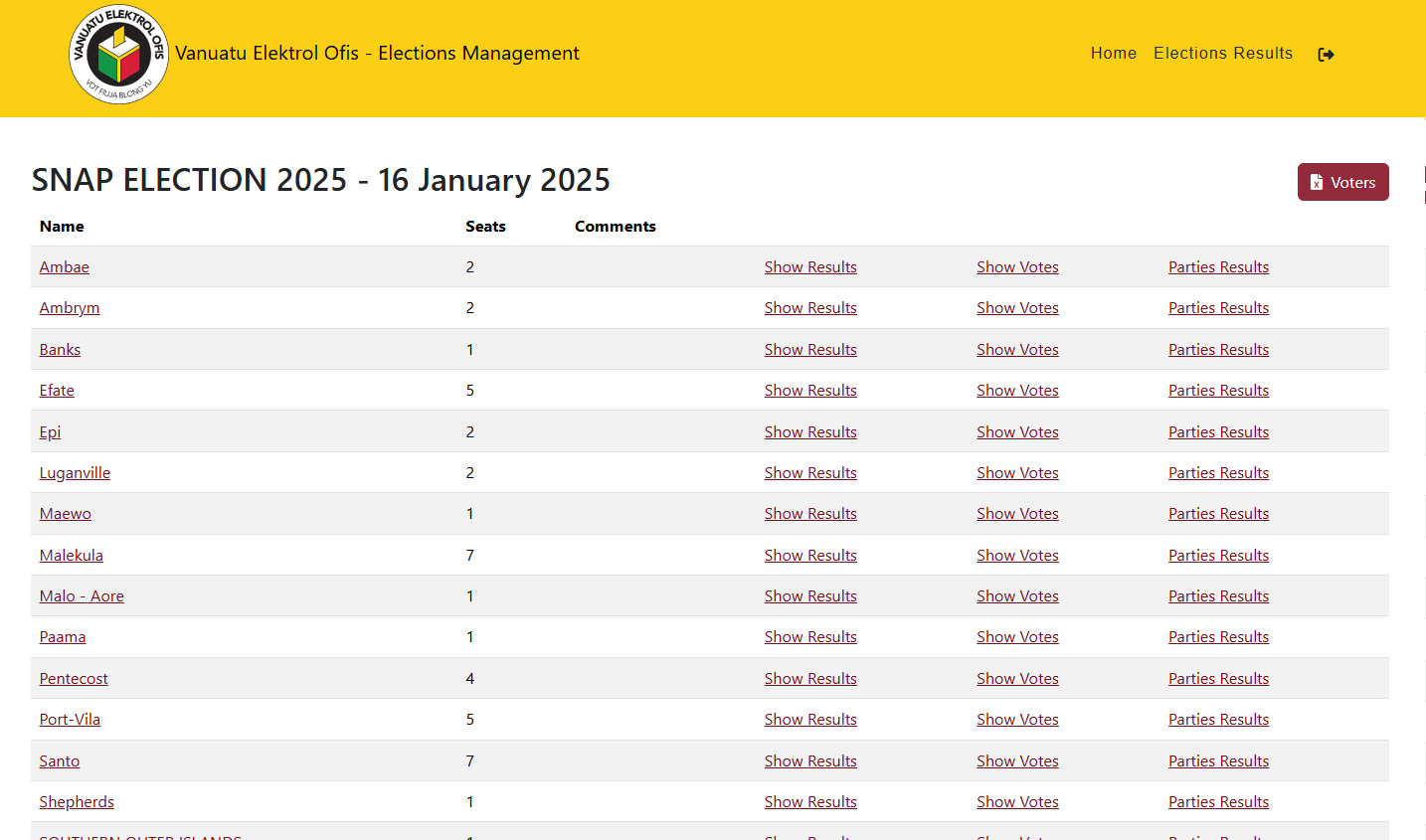
Task: Open the Epi constituency link
Action: (x=50, y=432)
